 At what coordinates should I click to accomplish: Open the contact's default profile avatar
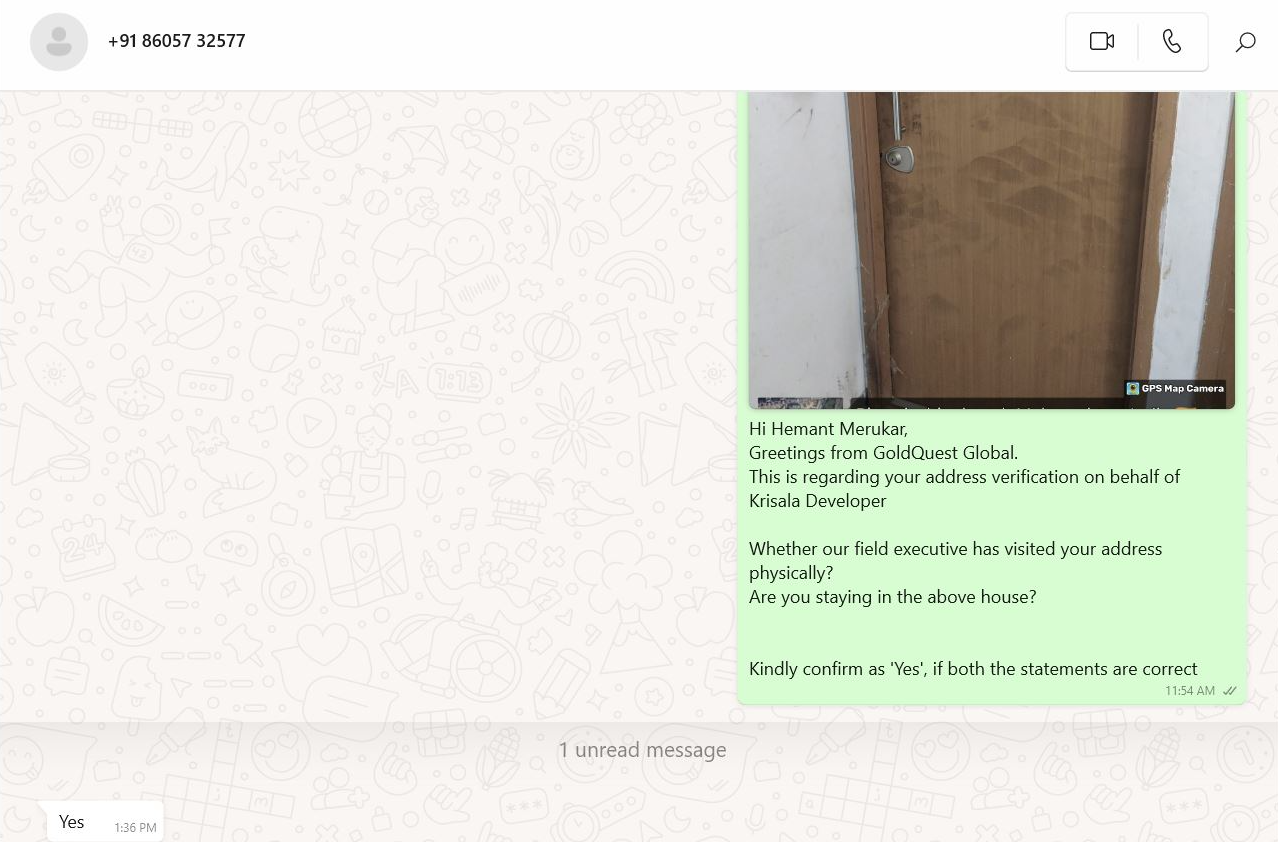pyautogui.click(x=59, y=42)
